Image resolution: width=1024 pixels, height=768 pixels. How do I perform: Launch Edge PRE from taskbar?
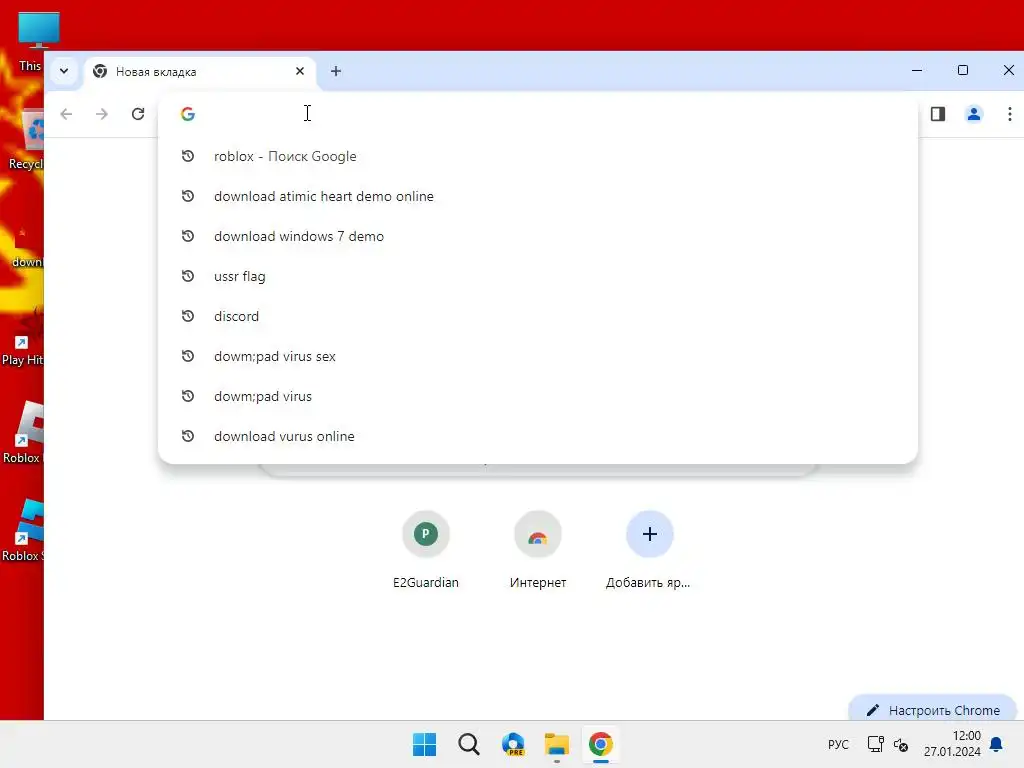pyautogui.click(x=513, y=744)
